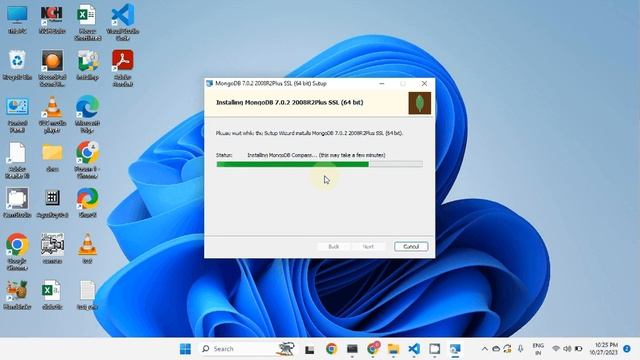Select the yellow folder on the desktop
This screenshot has width=640, height=360.
pyautogui.click(x=52, y=158)
